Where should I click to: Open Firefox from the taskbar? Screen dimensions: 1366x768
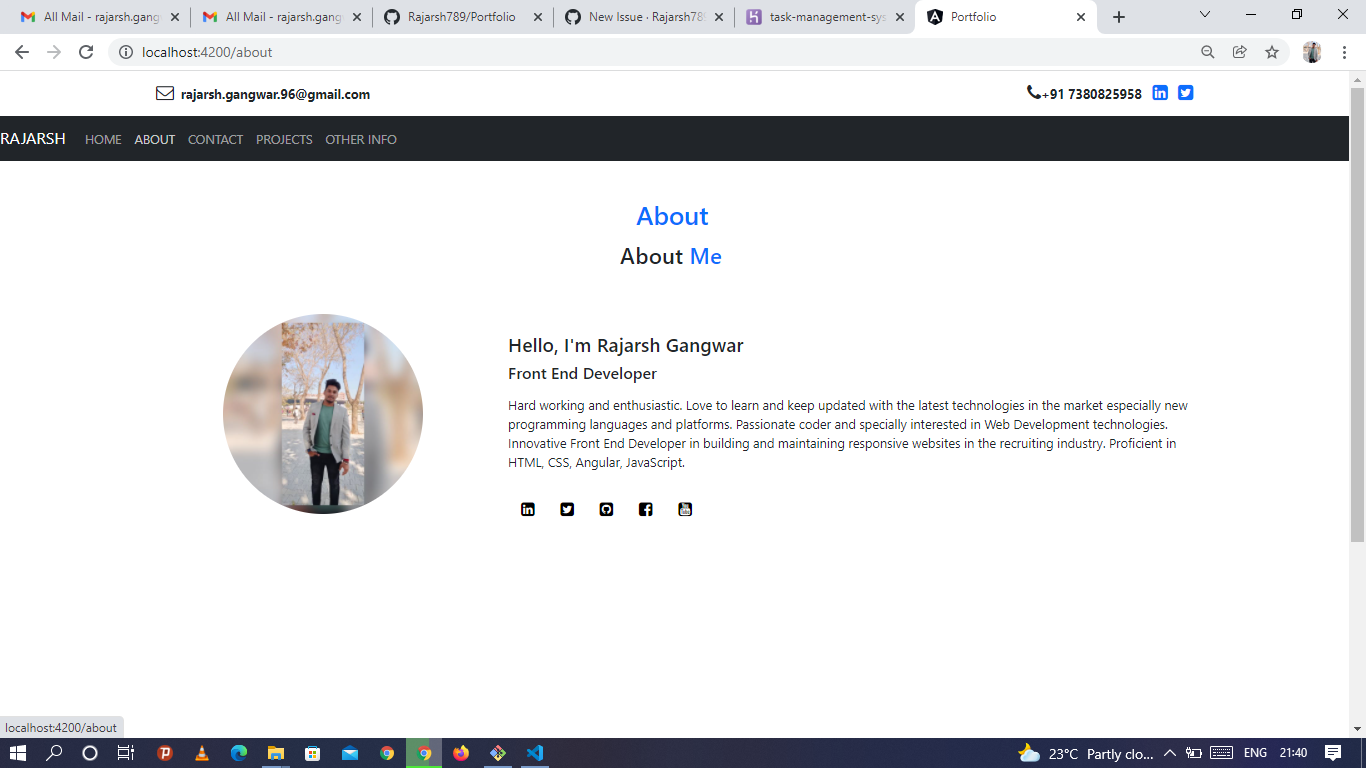click(x=461, y=753)
